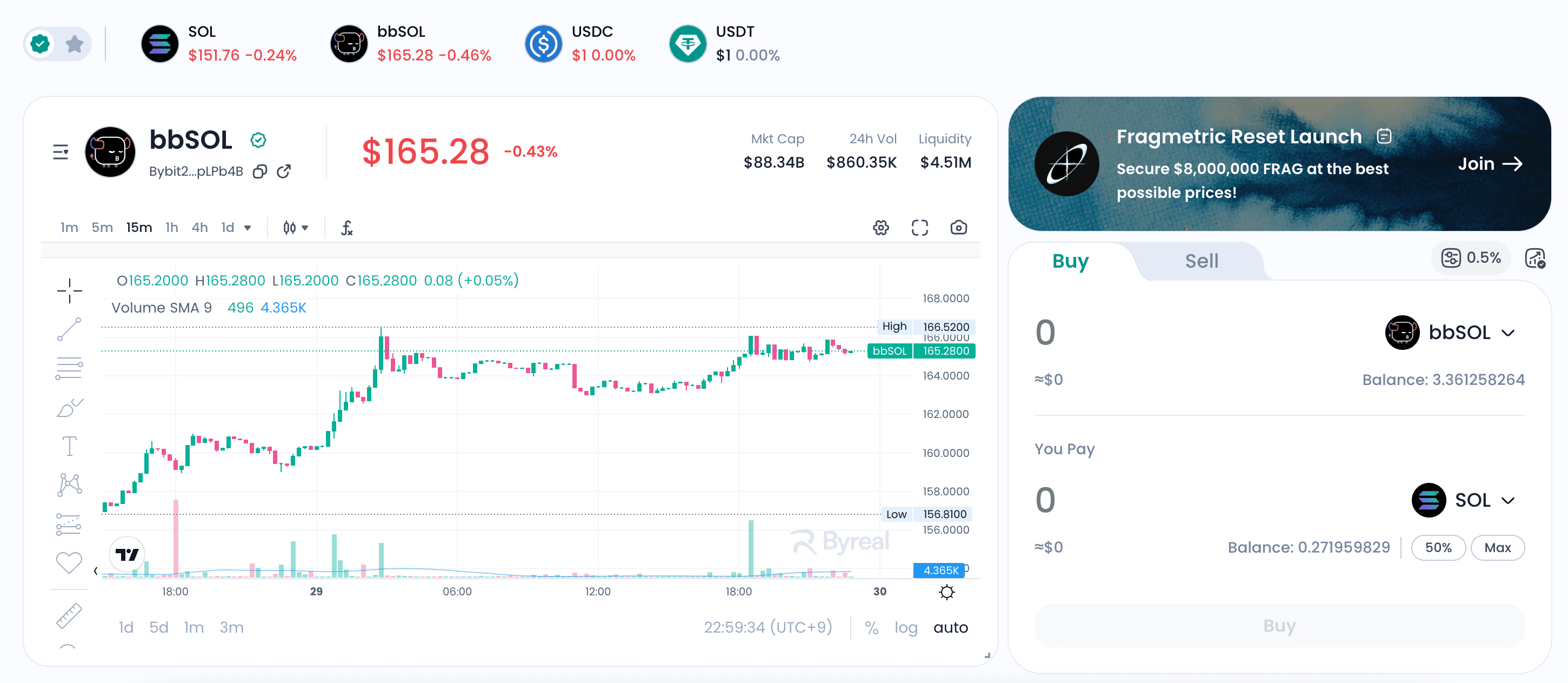Click the Volume SMA 9 indicator label
The height and width of the screenshot is (683, 1568).
161,308
